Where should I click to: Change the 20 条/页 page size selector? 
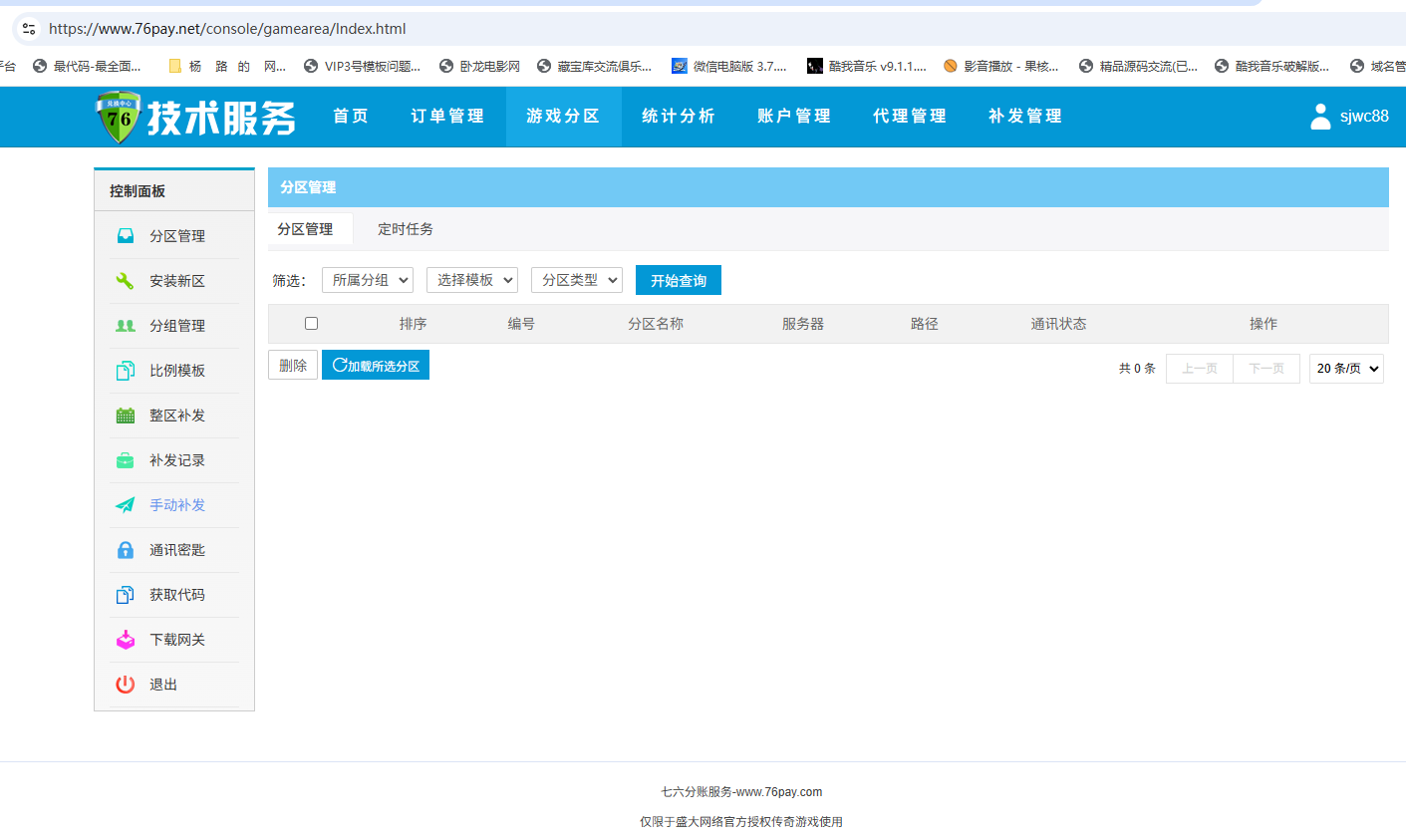pyautogui.click(x=1346, y=369)
